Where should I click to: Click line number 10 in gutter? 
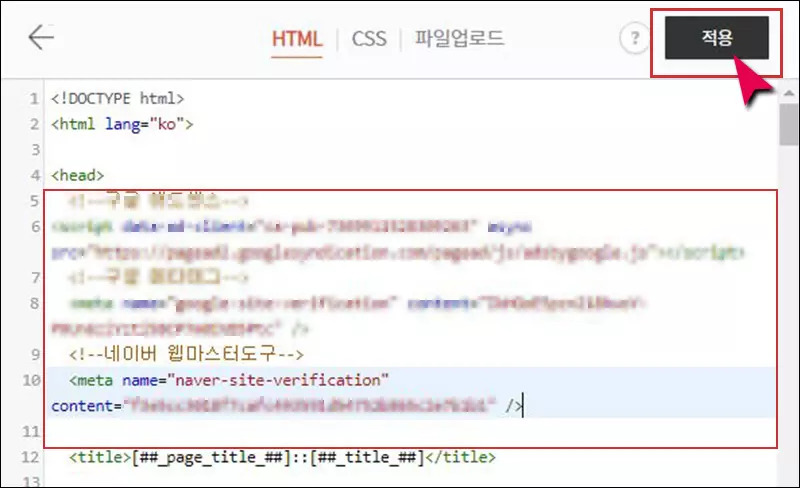(31, 380)
